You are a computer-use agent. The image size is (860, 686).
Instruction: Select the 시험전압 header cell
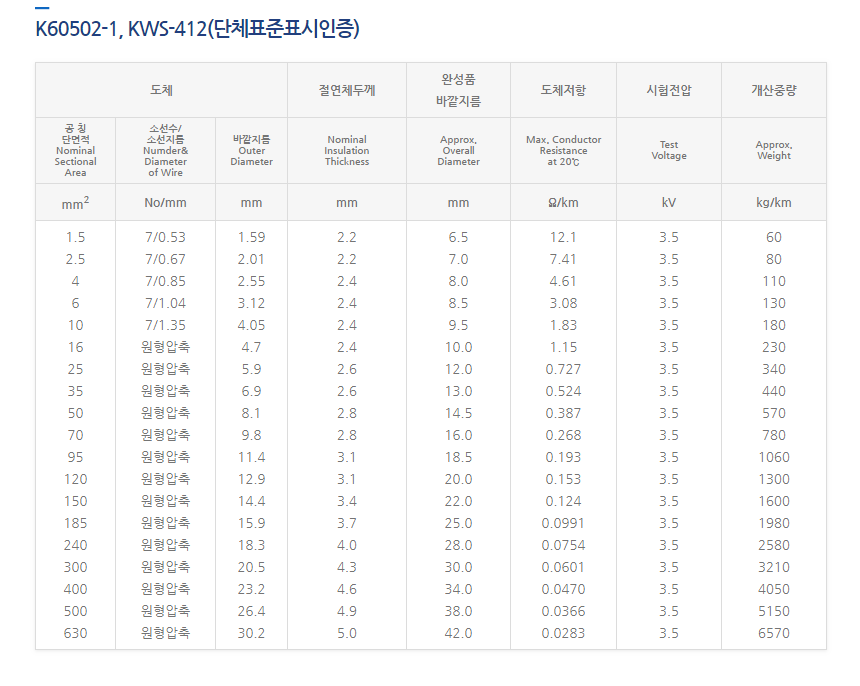pyautogui.click(x=668, y=90)
